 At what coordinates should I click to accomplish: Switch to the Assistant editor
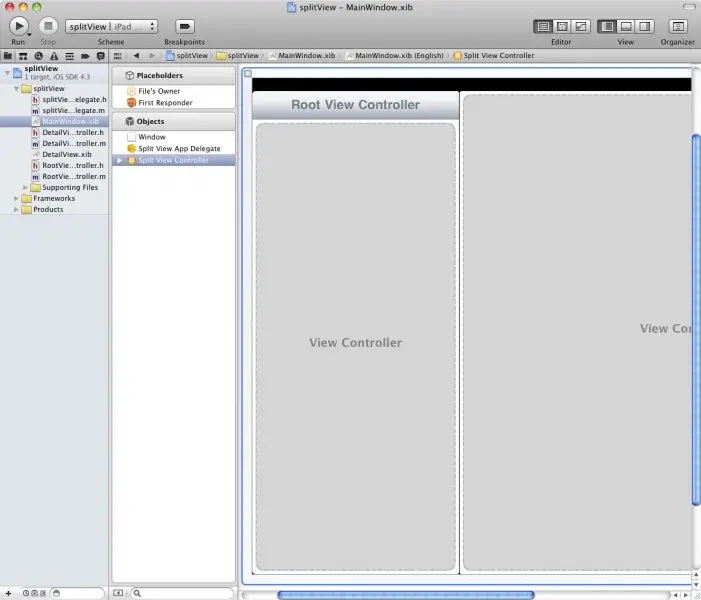tap(562, 26)
